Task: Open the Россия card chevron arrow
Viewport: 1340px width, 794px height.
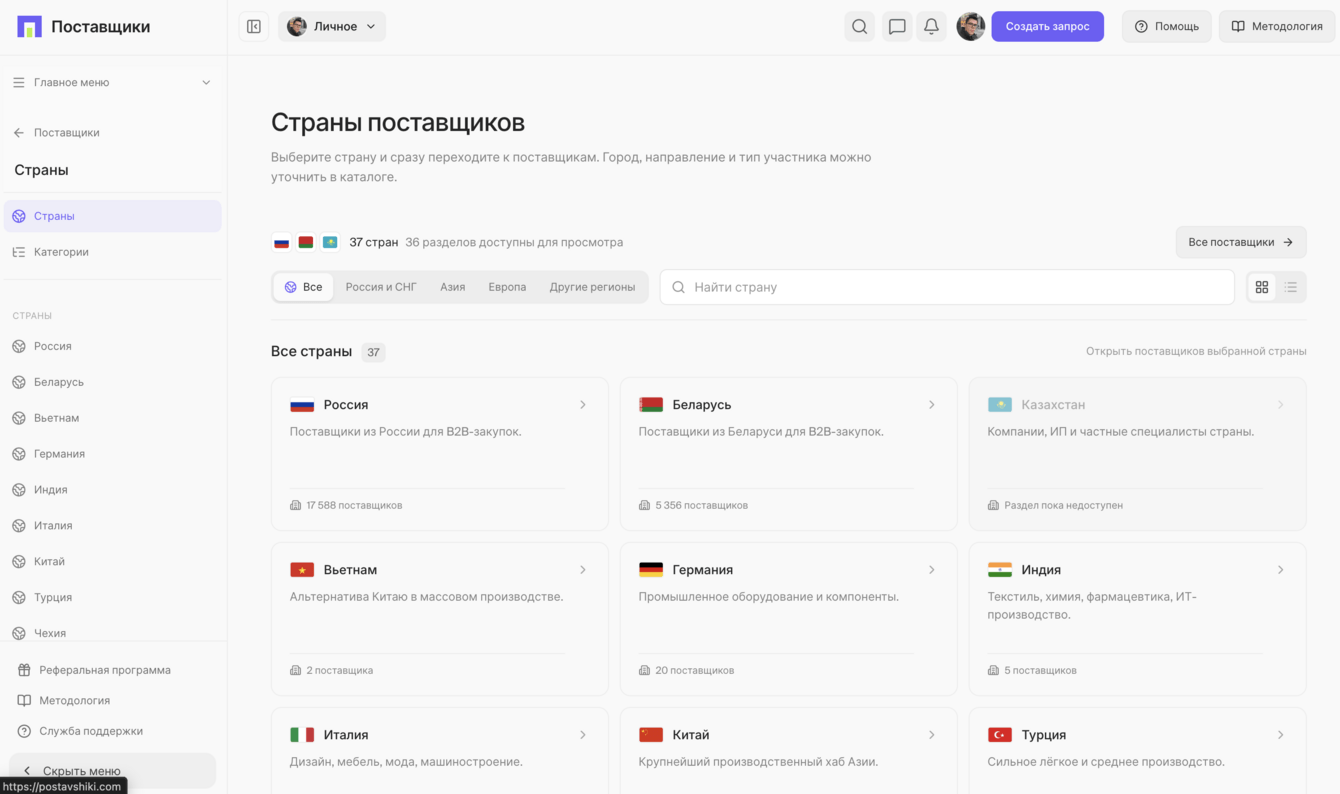Action: [x=583, y=405]
